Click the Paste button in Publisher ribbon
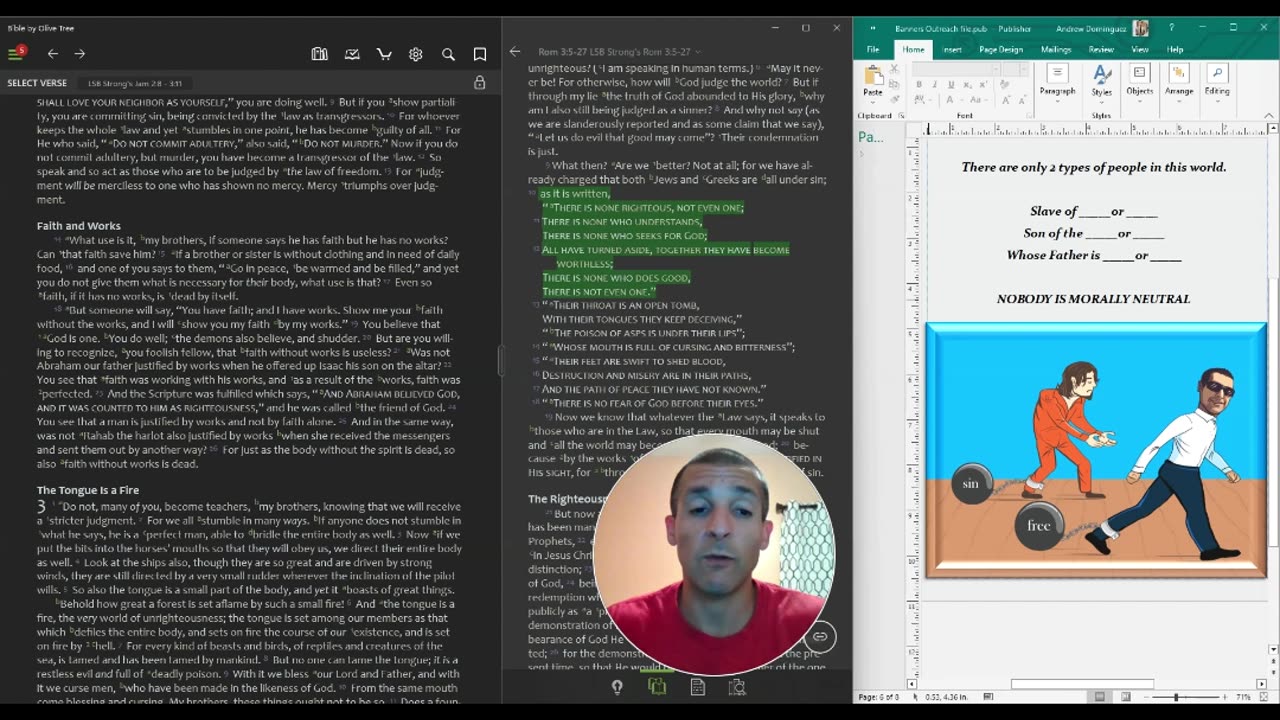 pos(873,79)
